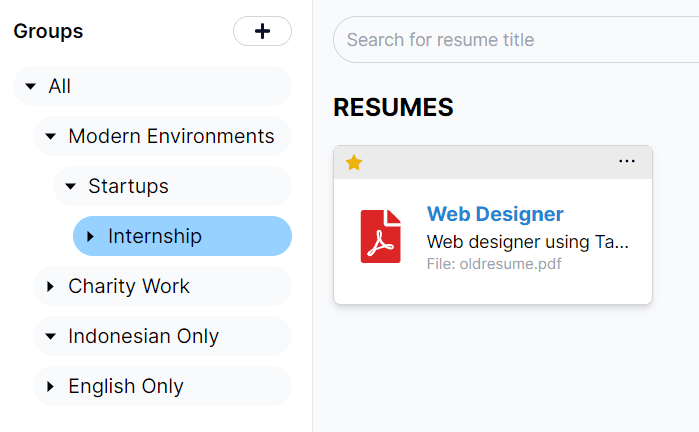Image resolution: width=699 pixels, height=432 pixels.
Task: Select the Charity Work group
Action: point(162,286)
